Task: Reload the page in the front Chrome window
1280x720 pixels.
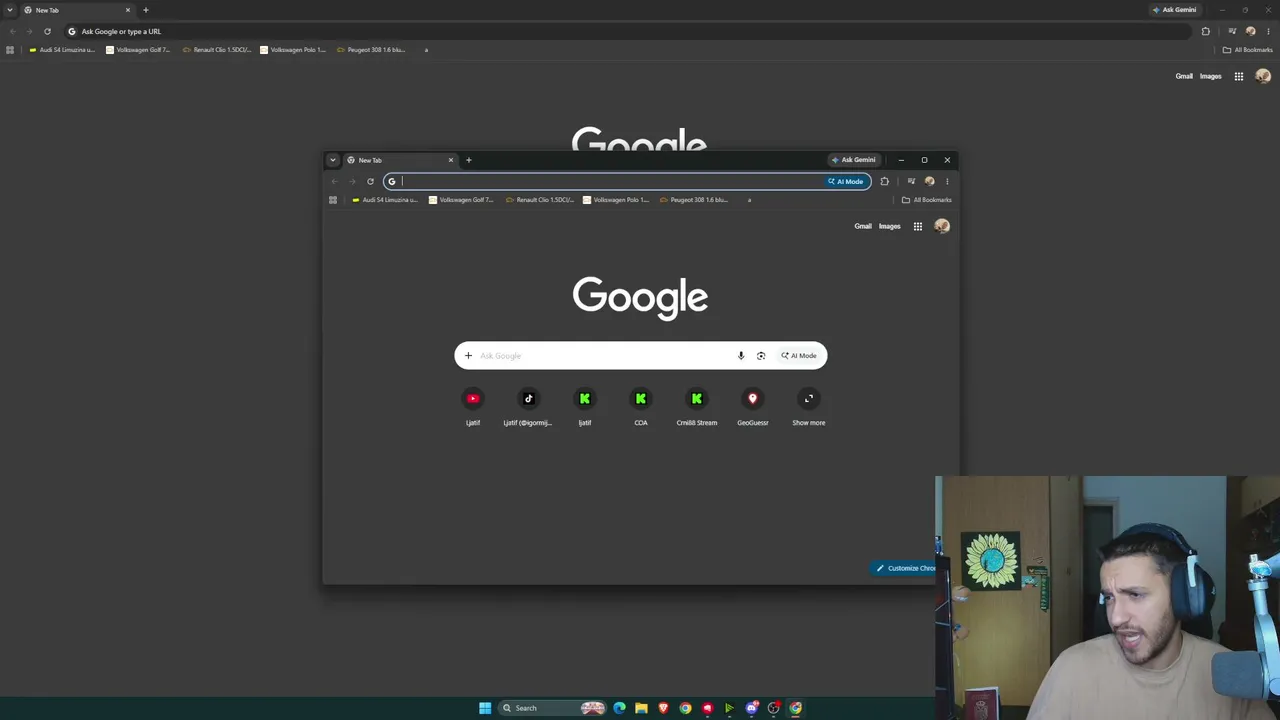Action: [x=370, y=181]
